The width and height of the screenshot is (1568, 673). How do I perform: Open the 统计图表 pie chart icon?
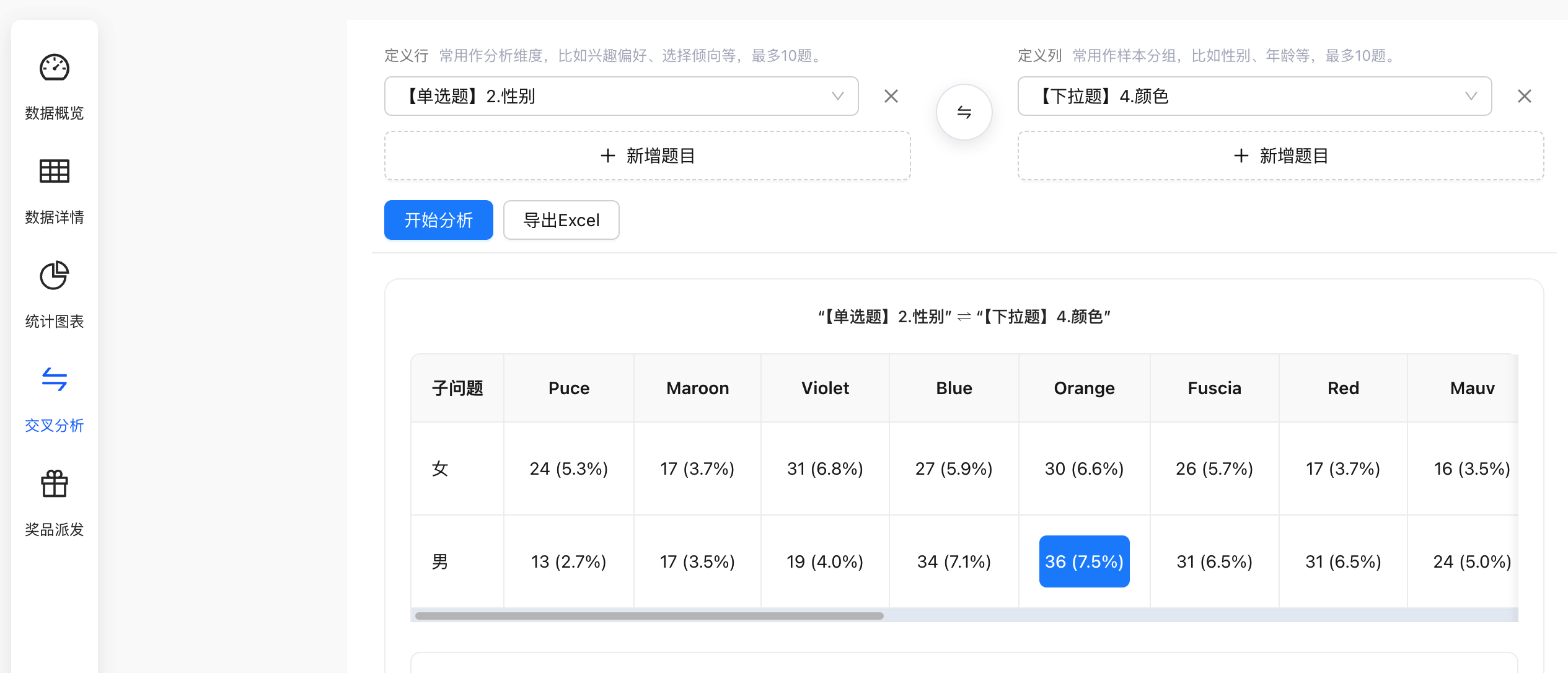click(x=55, y=276)
